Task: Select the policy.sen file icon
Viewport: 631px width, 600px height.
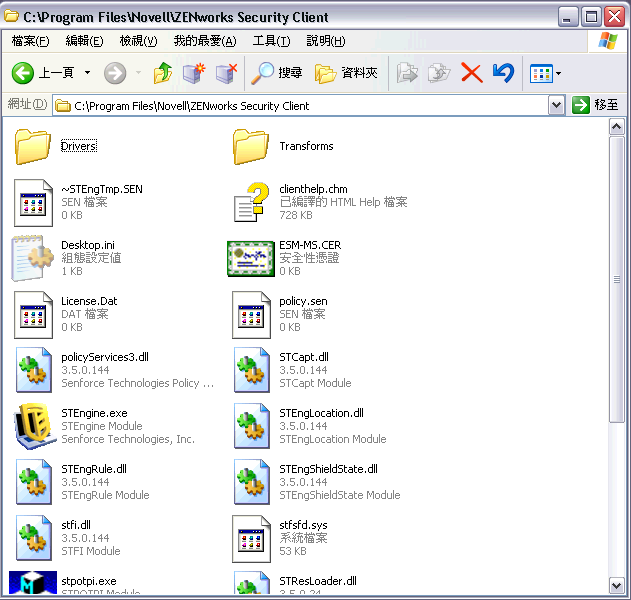Action: (251, 315)
